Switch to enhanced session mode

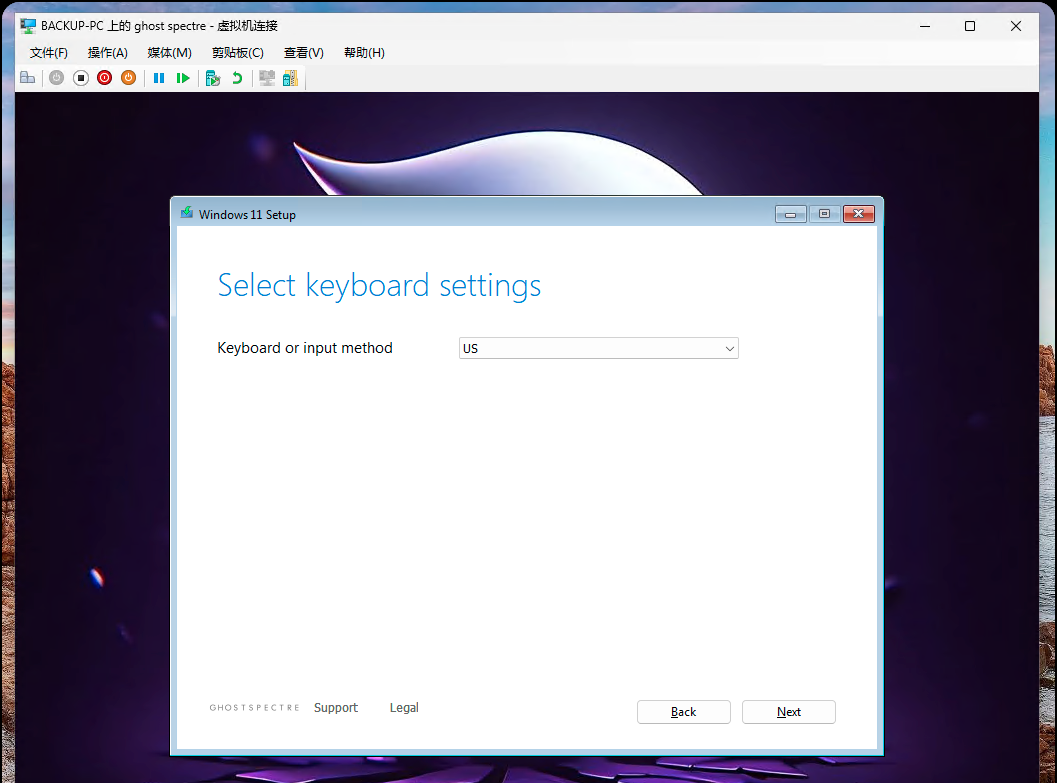tap(266, 77)
